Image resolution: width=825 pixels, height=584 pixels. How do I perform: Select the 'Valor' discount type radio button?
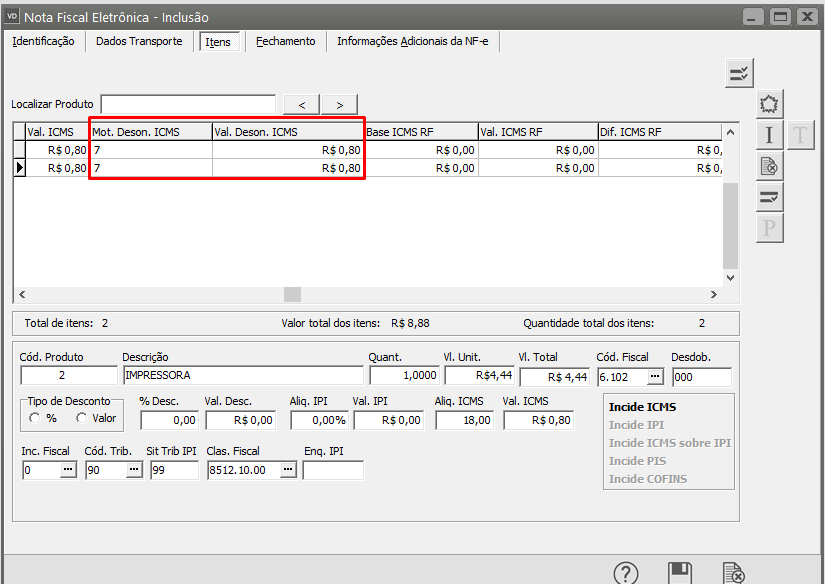coord(81,418)
